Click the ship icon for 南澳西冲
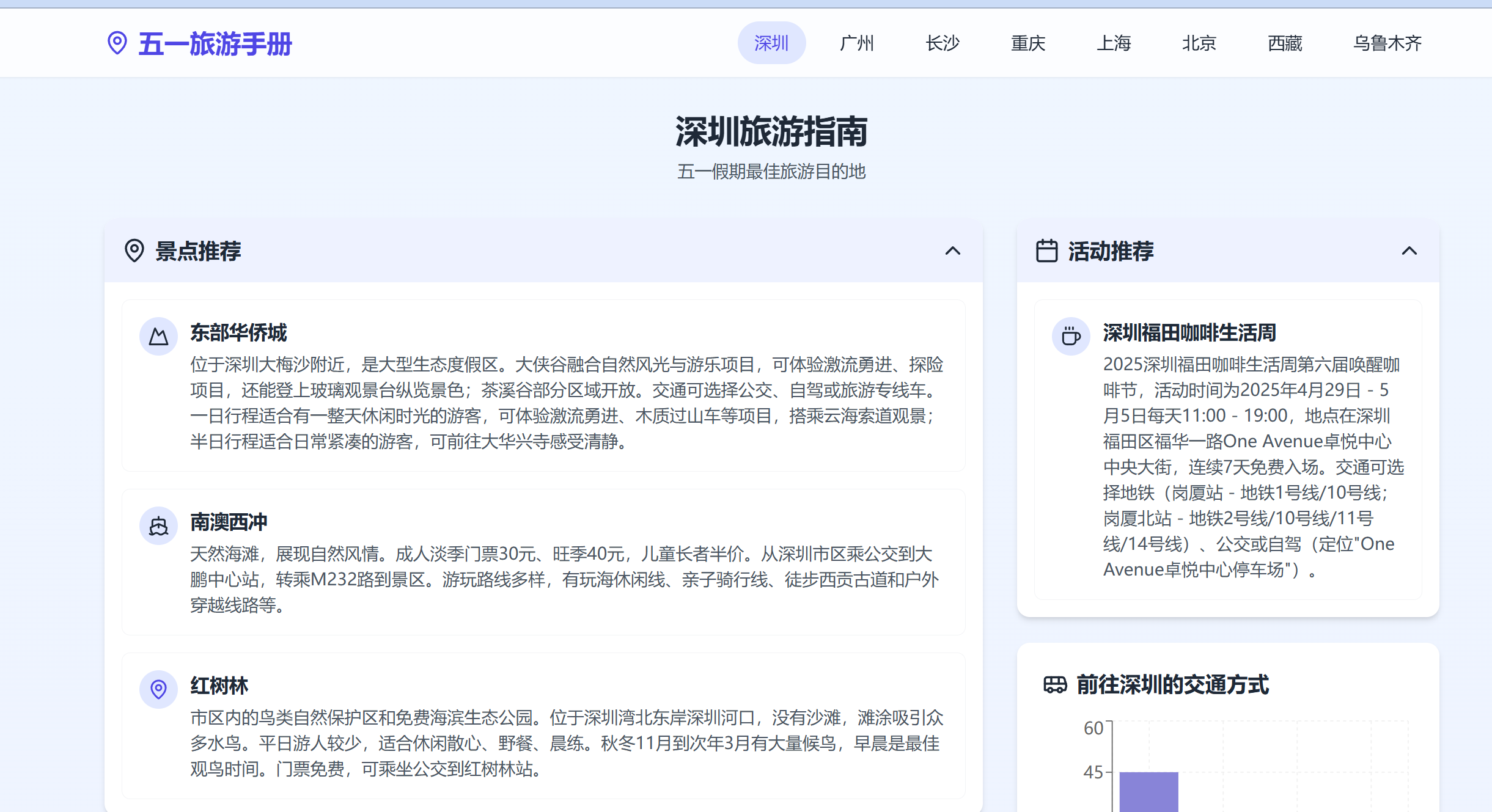This screenshot has height=812, width=1492. pos(158,525)
